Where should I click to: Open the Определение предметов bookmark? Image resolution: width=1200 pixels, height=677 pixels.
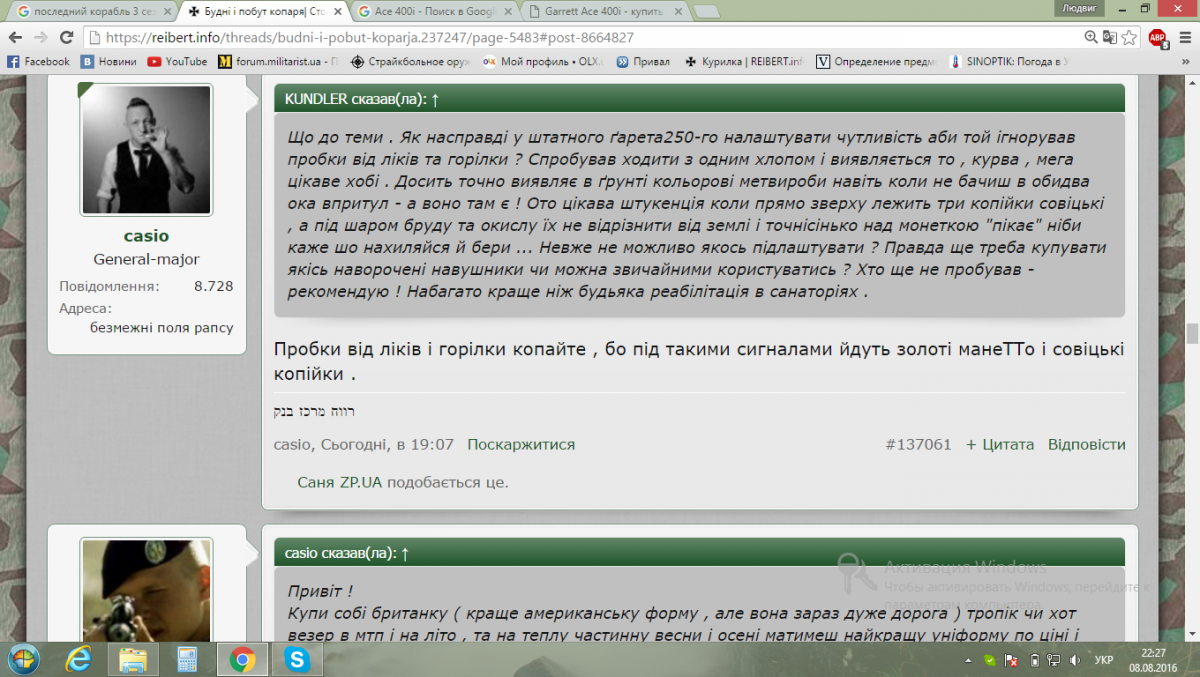[x=875, y=61]
